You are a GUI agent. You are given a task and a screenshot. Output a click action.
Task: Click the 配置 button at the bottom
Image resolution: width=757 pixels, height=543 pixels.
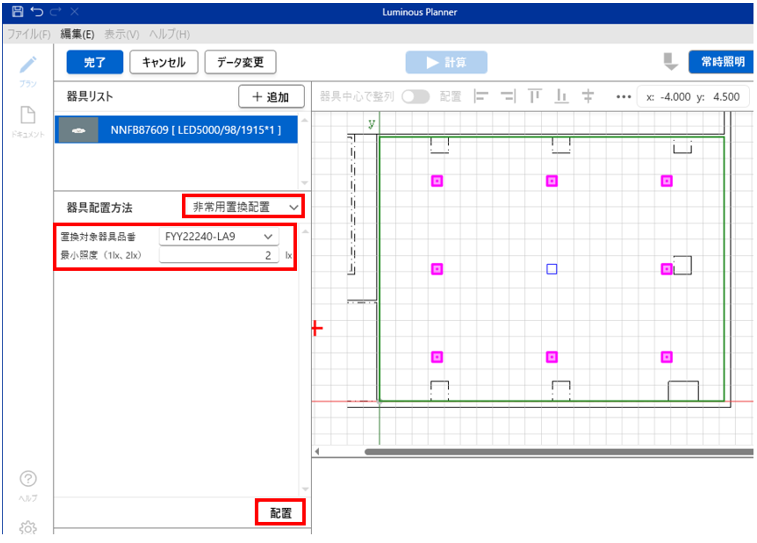(280, 512)
